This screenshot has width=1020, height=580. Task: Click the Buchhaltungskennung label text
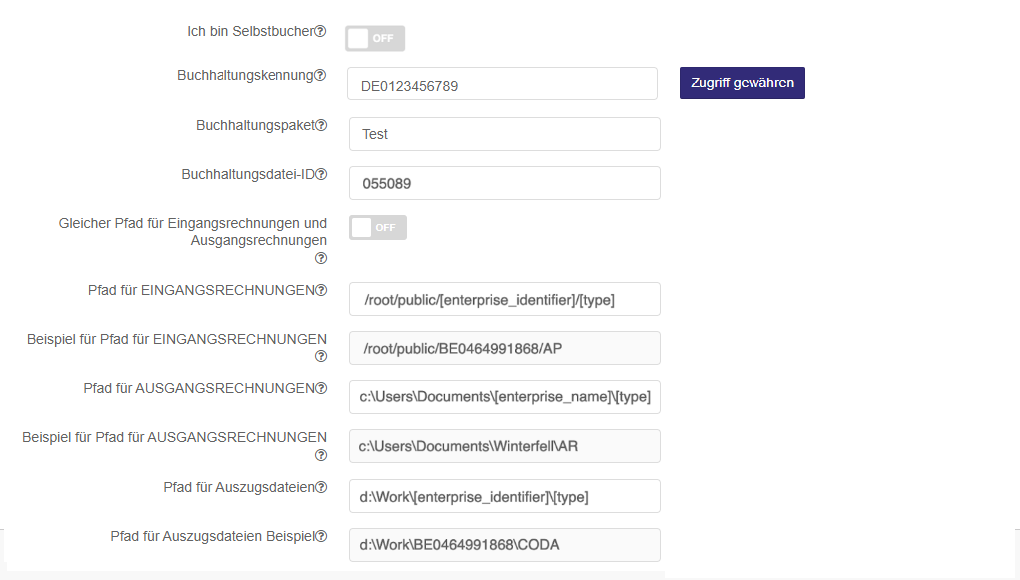[246, 75]
